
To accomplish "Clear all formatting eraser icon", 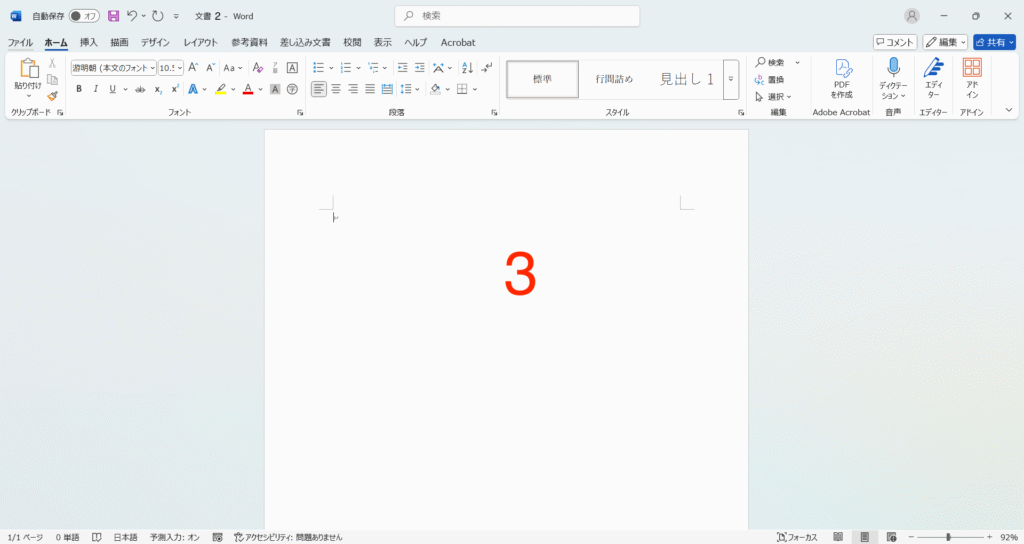I will [x=258, y=67].
